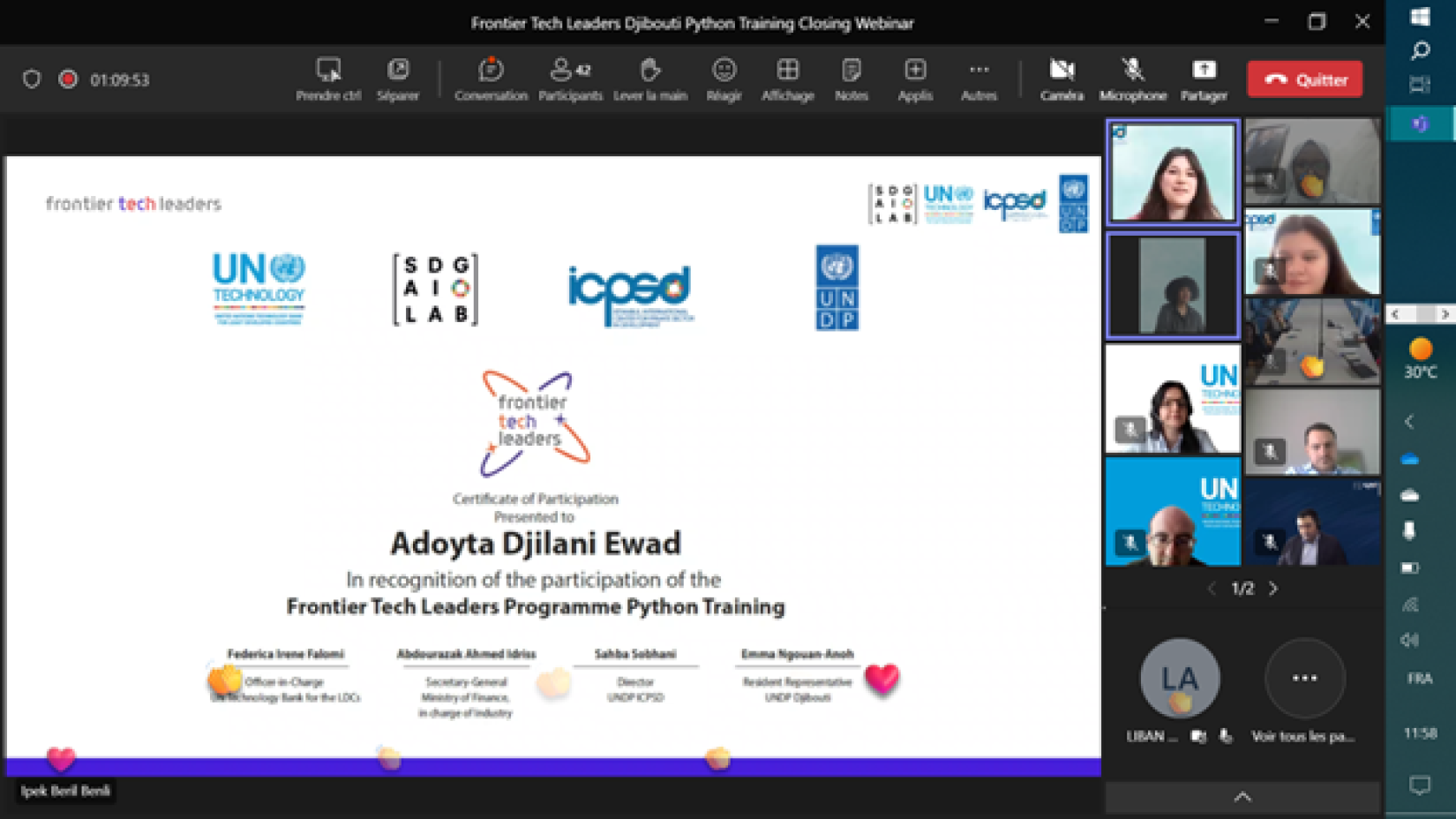
Task: Click the 01:09:53 meeting timer
Action: click(120, 79)
